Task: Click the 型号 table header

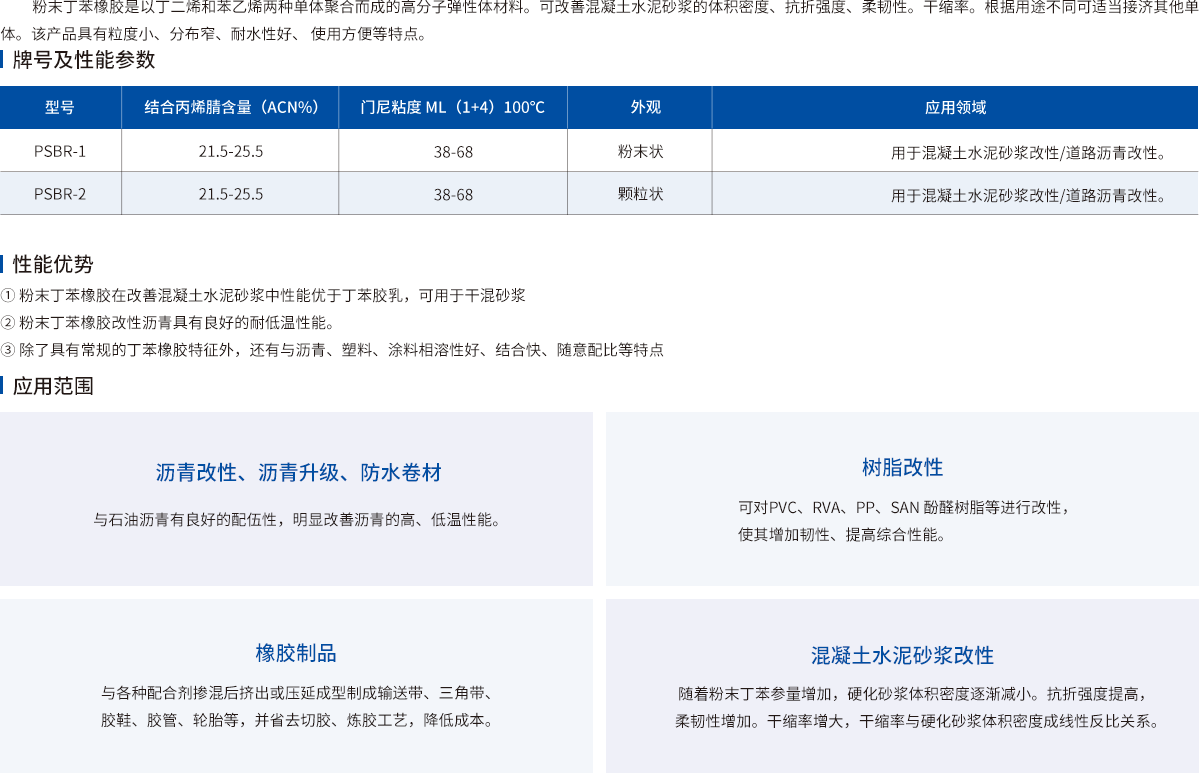Action: [x=60, y=108]
